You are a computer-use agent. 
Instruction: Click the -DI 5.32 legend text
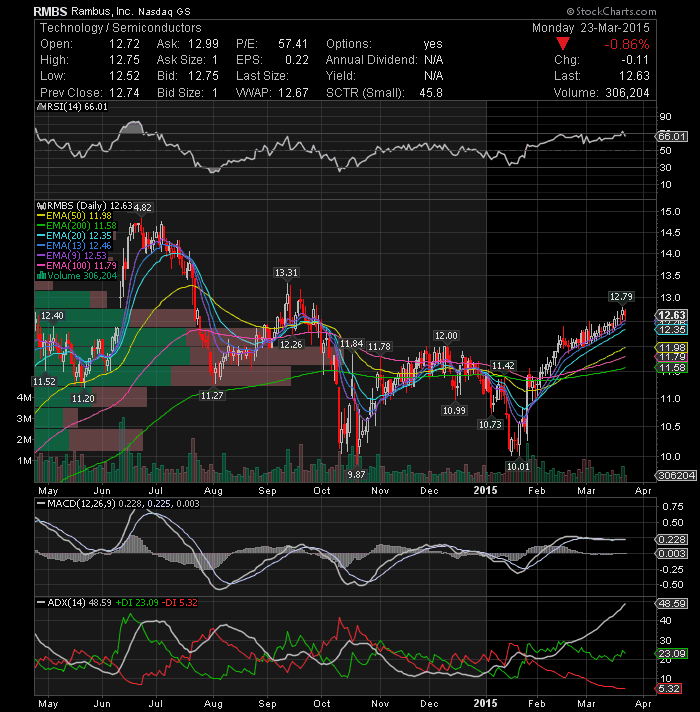tap(180, 603)
